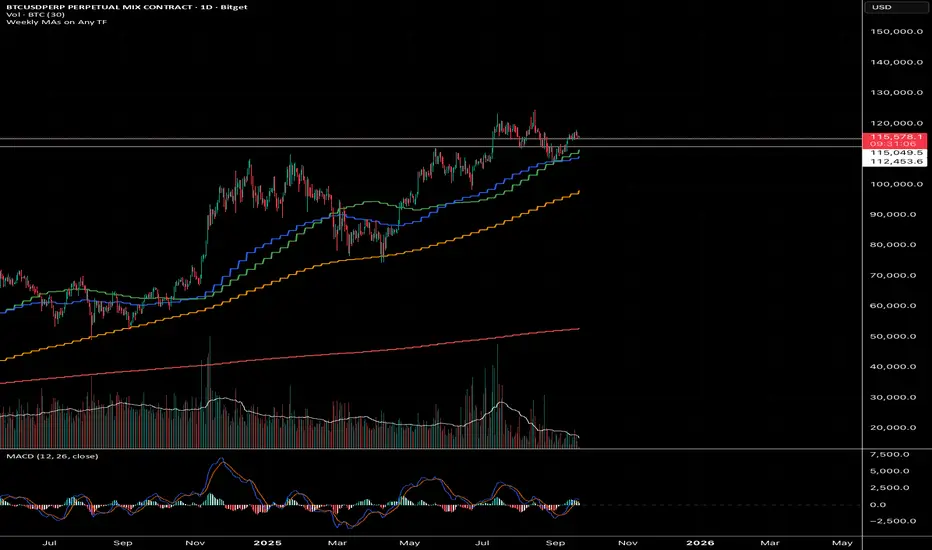
Task: Click the 60,000.0 price scale value
Action: [x=893, y=306]
